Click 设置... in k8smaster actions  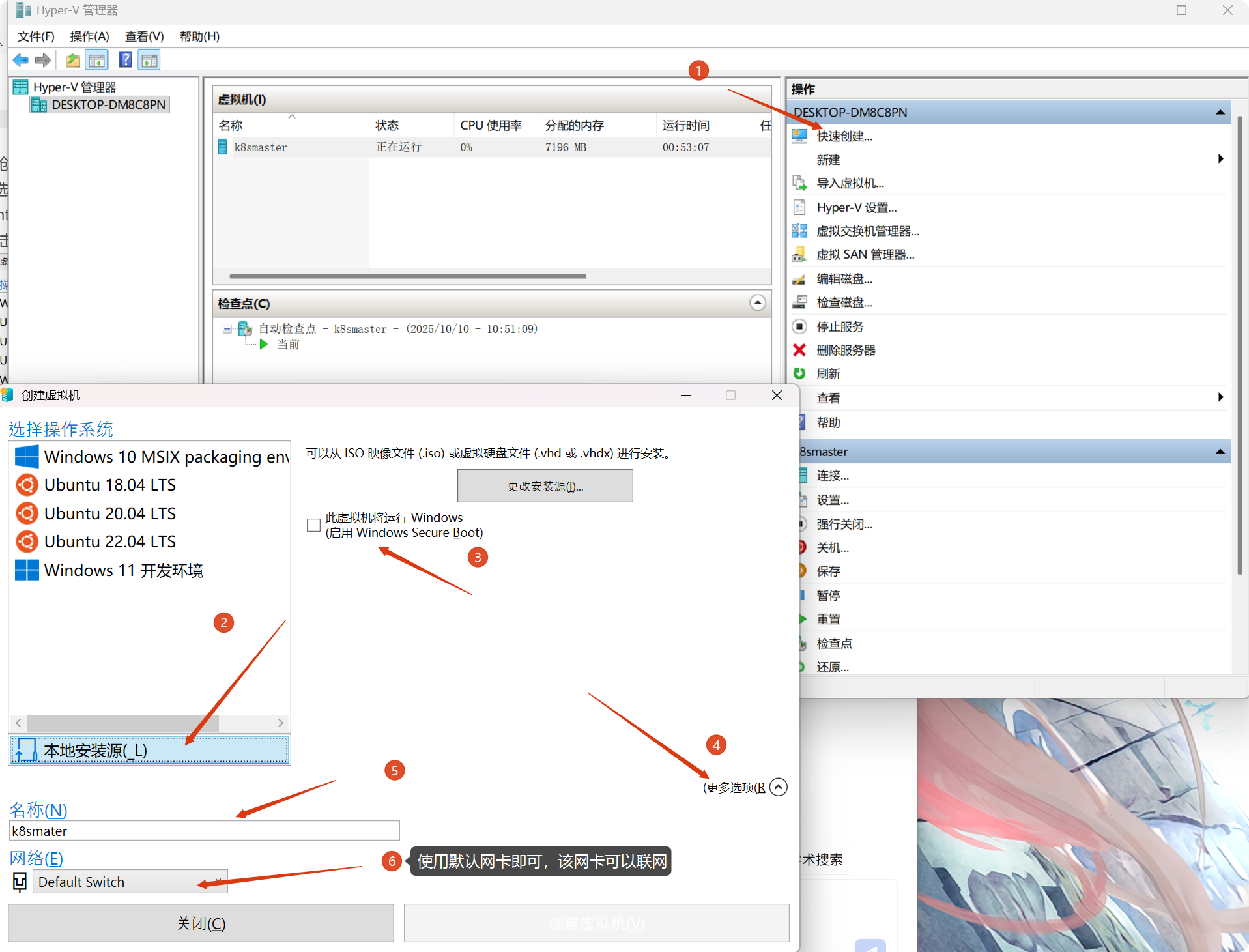click(833, 500)
